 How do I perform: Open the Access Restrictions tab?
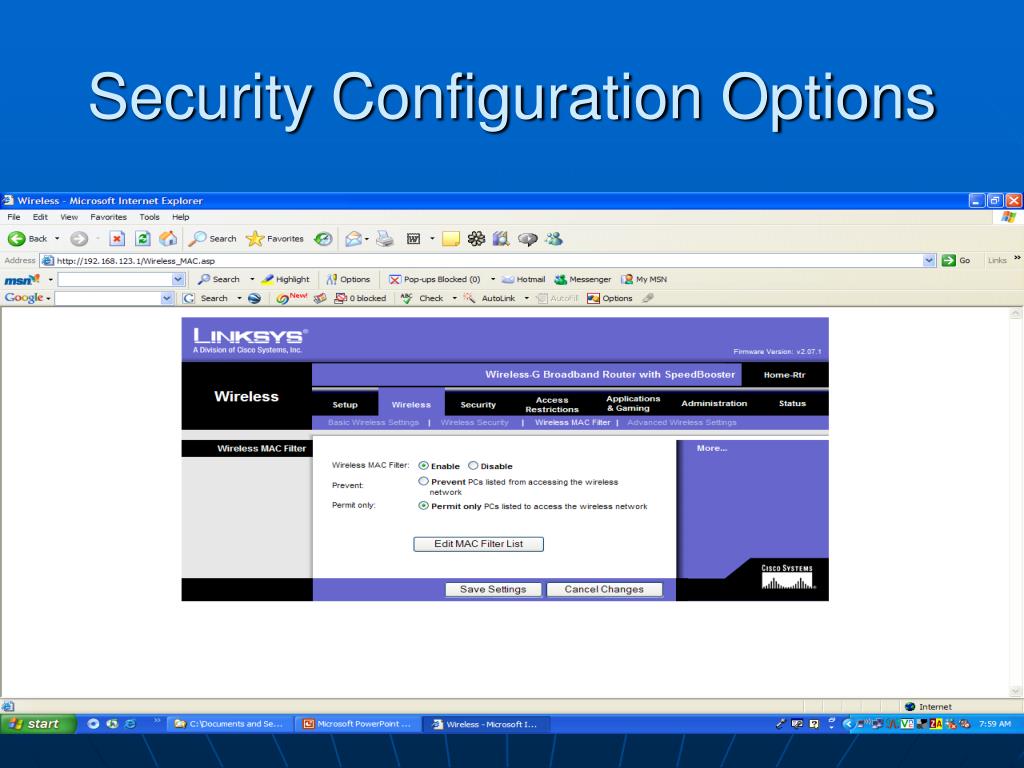(552, 404)
